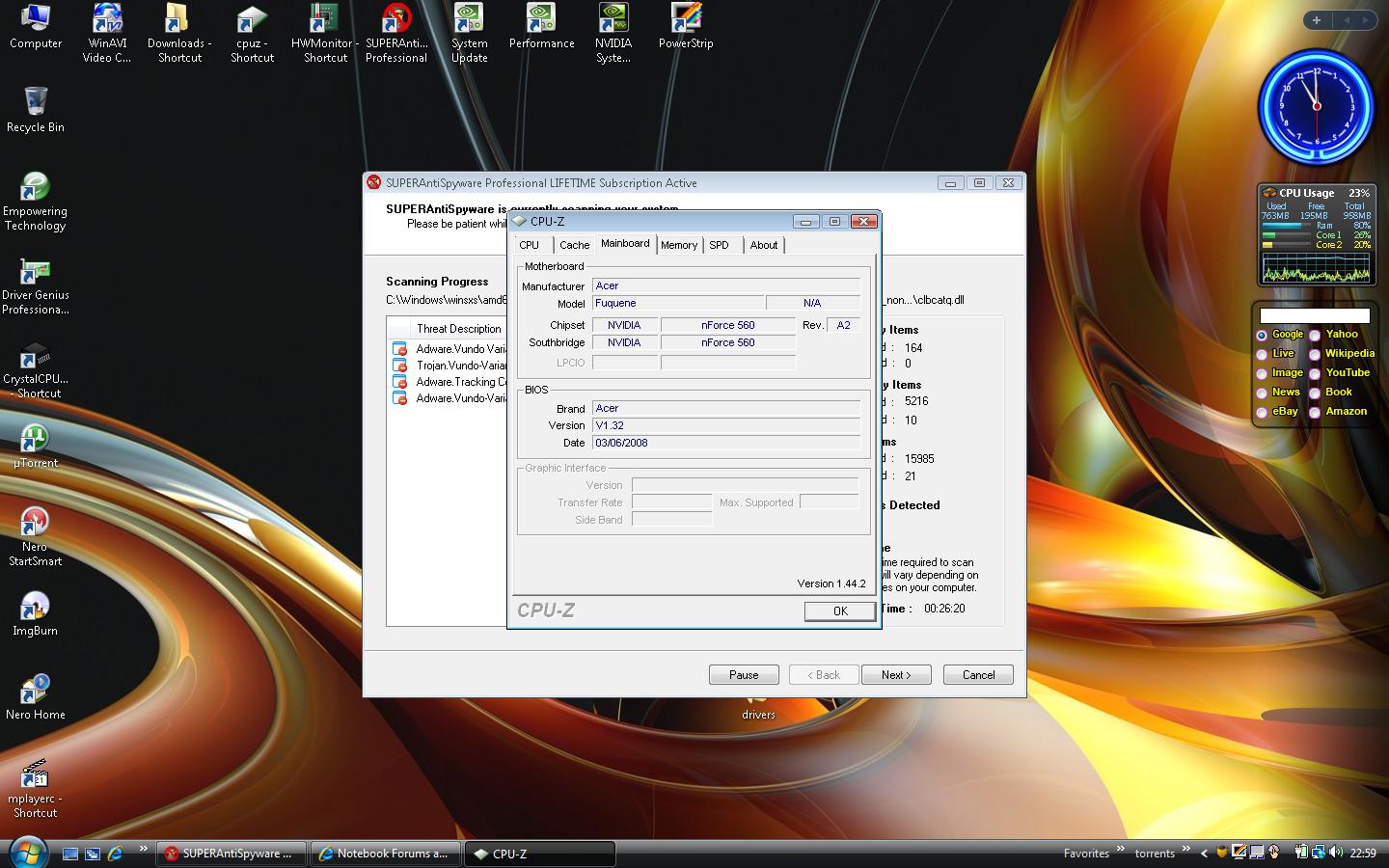Open WinAVI Video Converter desktop icon
Viewport: 1389px width, 868px height.
click(x=107, y=33)
